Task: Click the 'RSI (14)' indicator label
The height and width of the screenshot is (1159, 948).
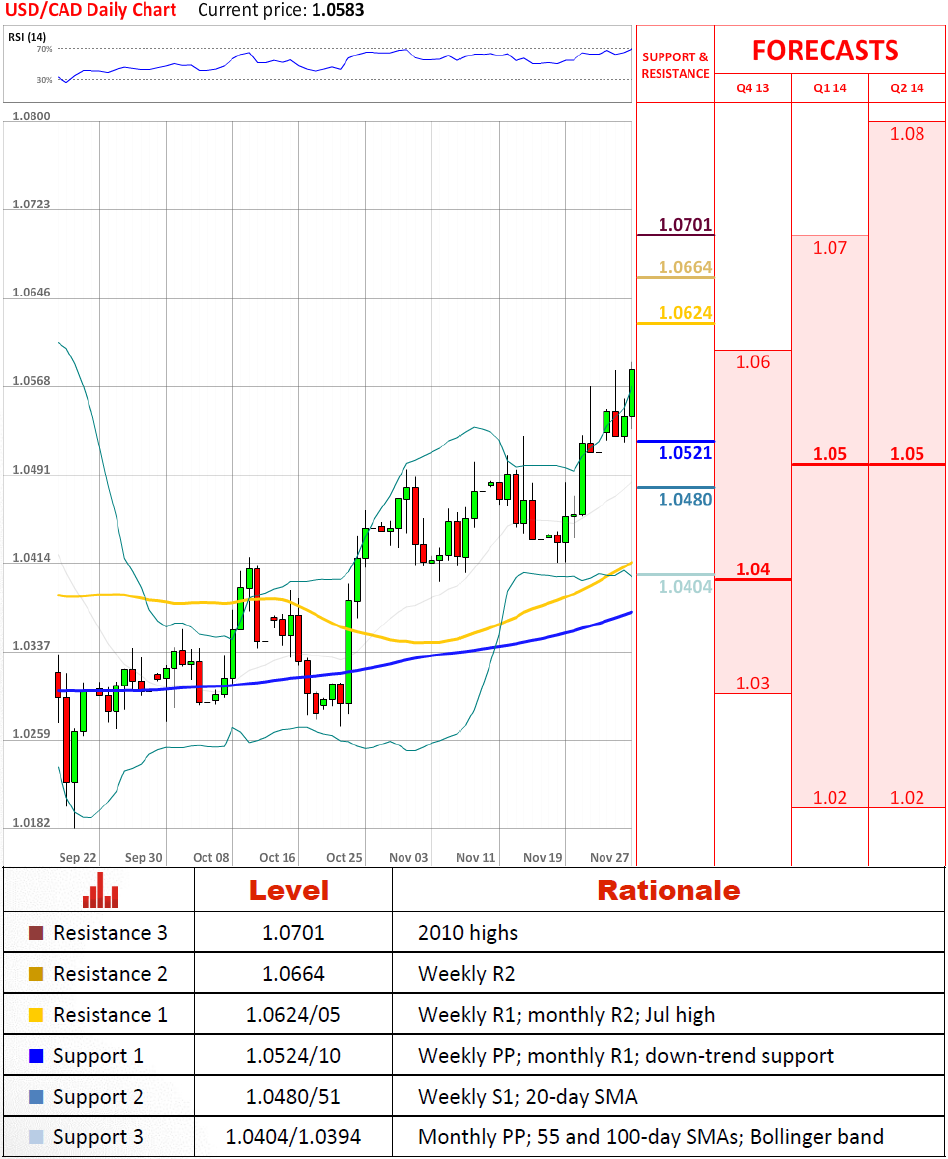Action: click(27, 37)
